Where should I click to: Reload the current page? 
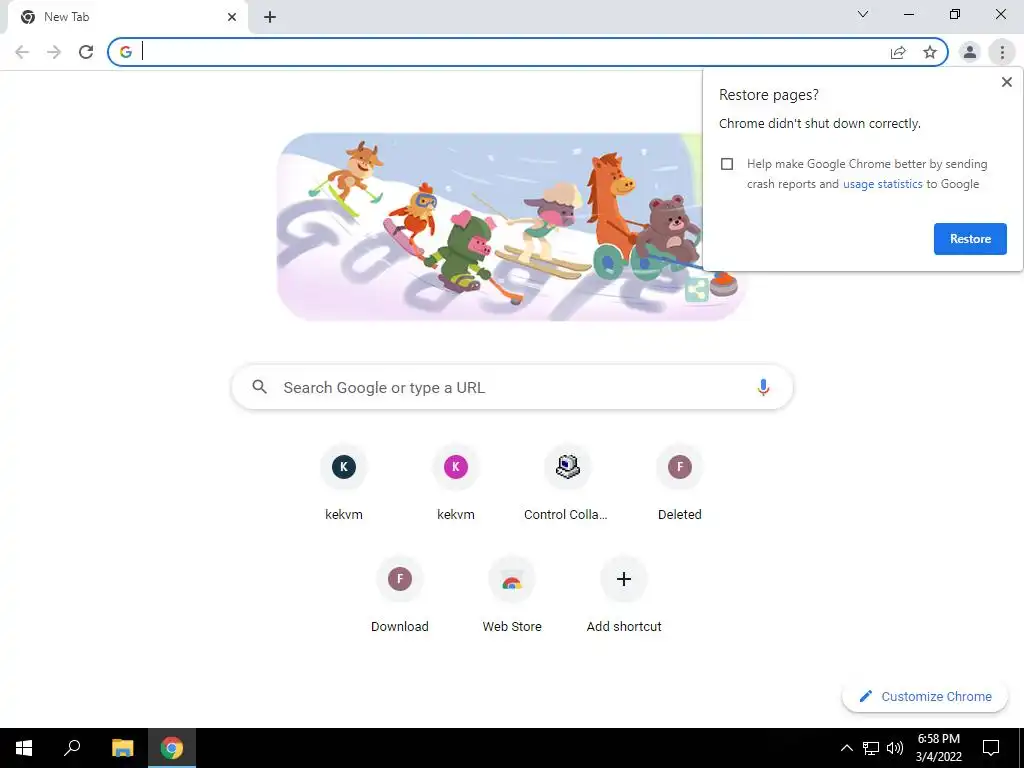click(86, 52)
